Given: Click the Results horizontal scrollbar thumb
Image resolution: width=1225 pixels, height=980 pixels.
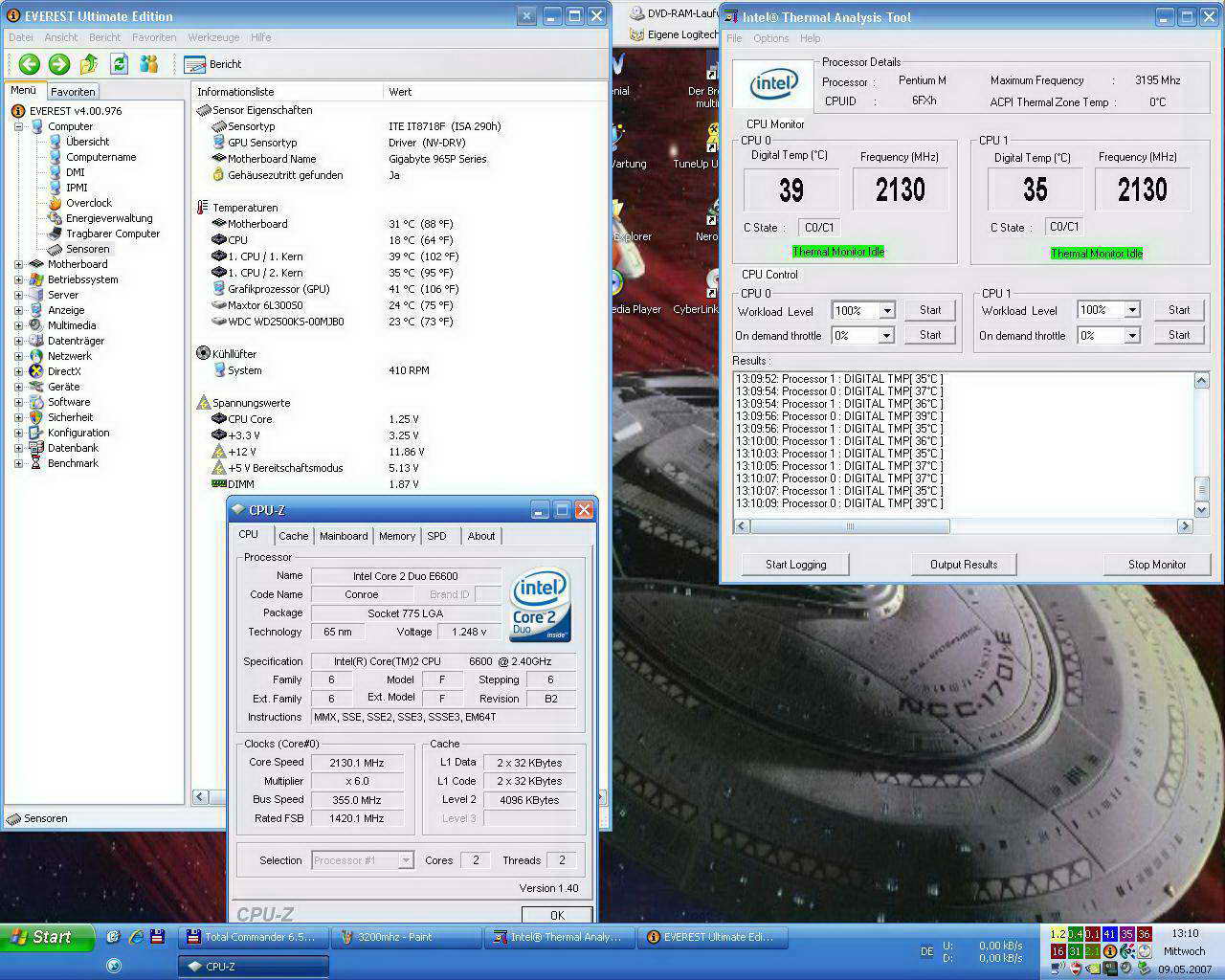Looking at the screenshot, I should point(850,526).
